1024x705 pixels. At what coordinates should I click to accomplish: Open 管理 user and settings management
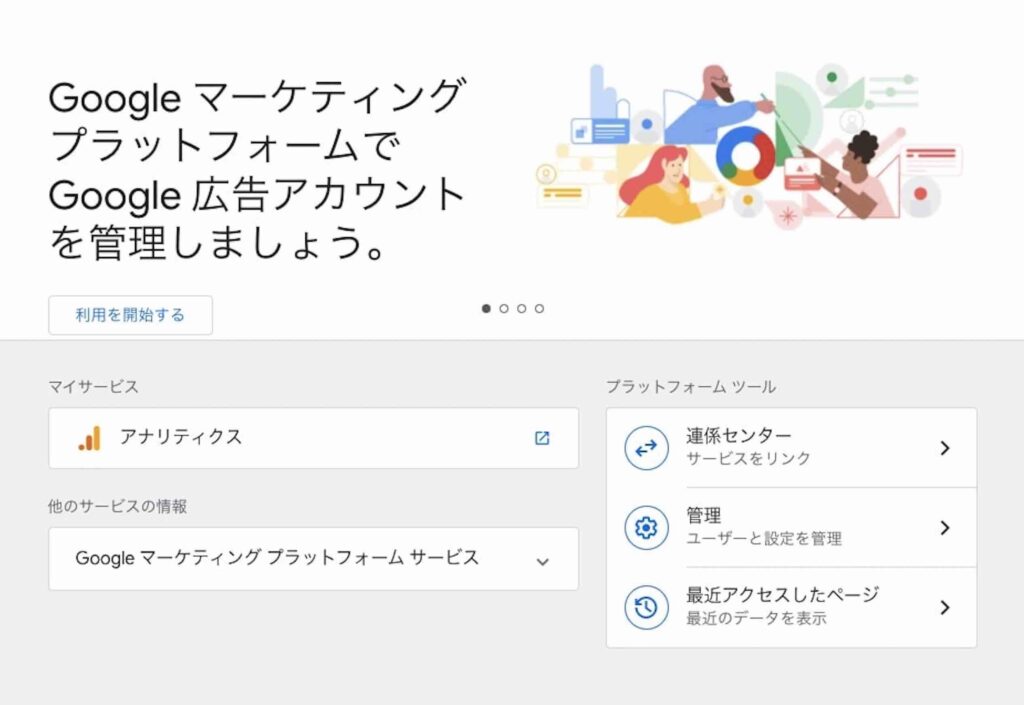(792, 527)
